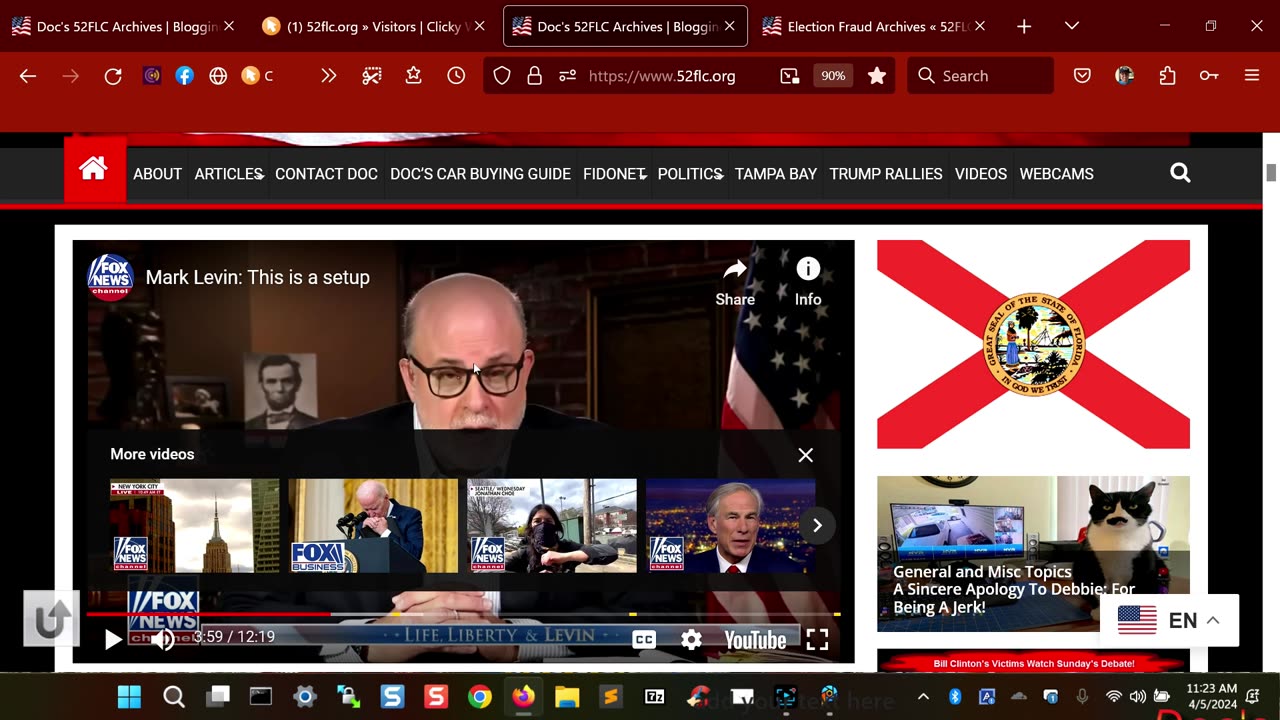Screen dimensions: 1280x720
Task: Open the VIDEOS menu item
Action: pyautogui.click(x=981, y=174)
